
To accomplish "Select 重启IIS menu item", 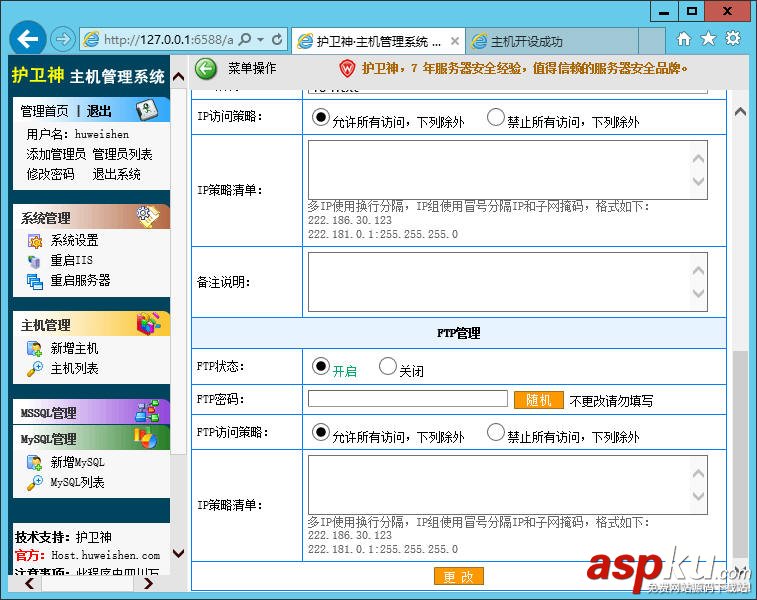I will [x=71, y=261].
